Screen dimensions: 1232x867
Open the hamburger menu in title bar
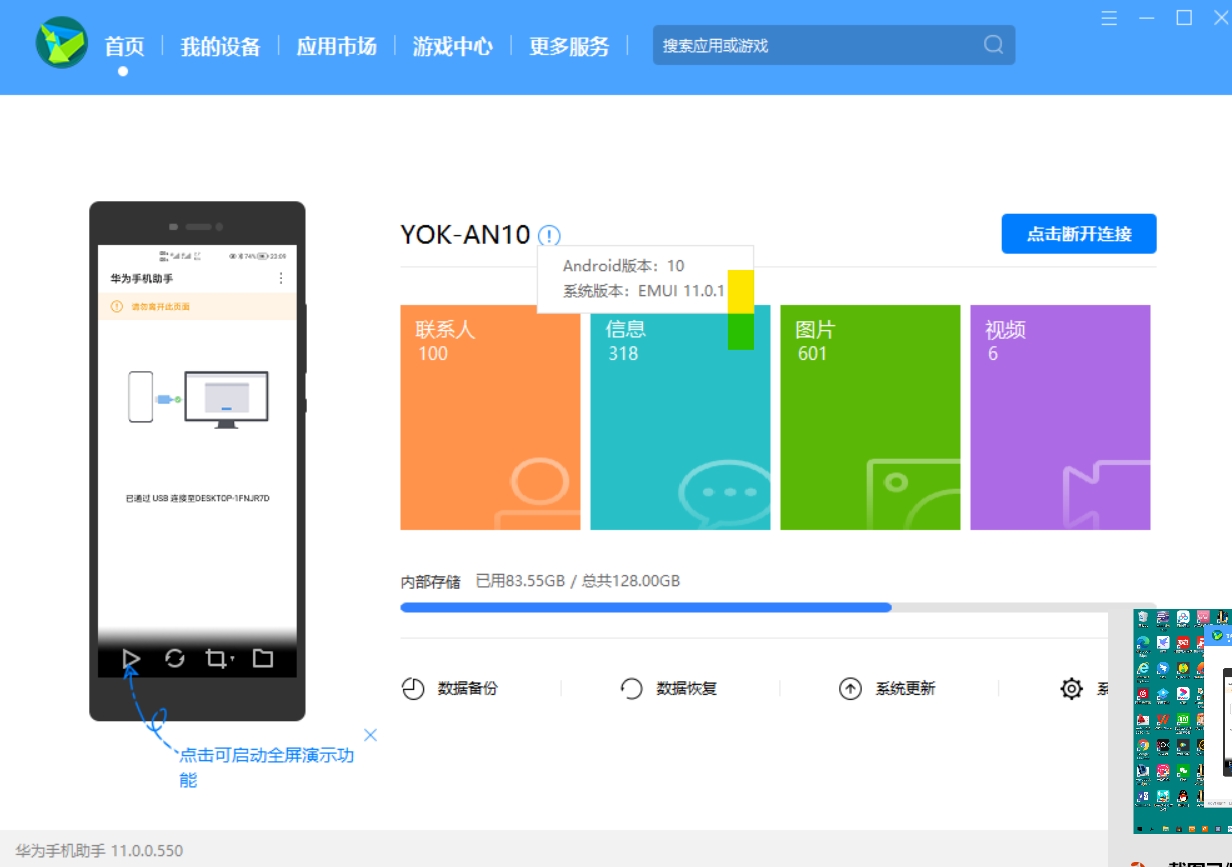1109,18
